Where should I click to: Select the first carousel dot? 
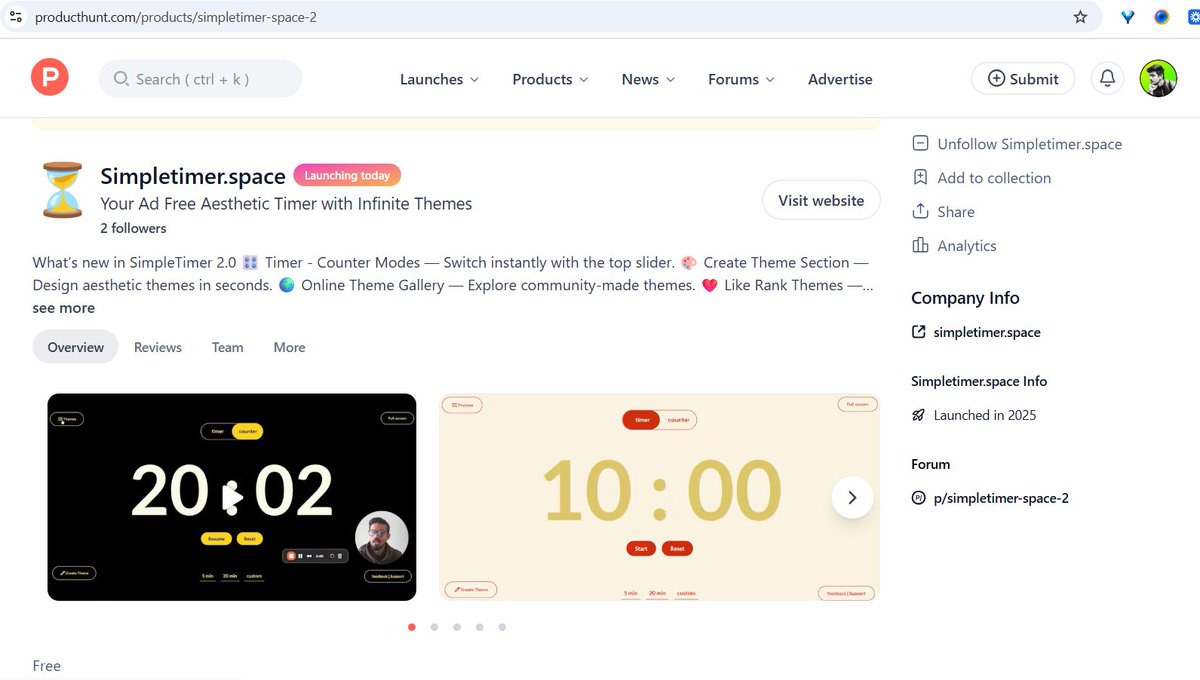(411, 627)
